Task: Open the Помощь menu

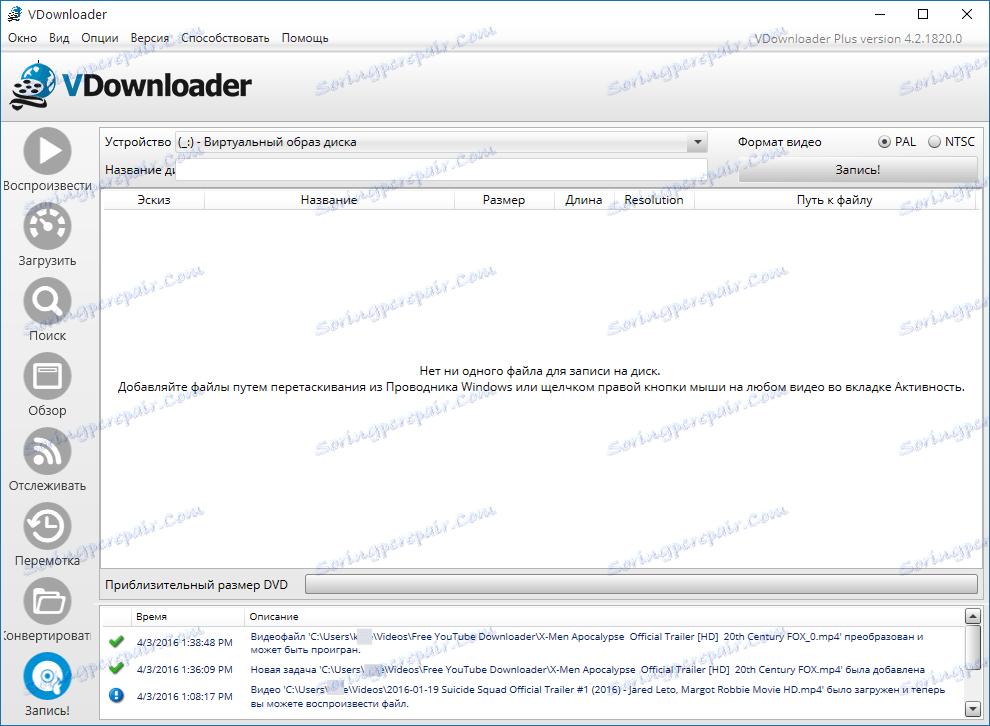Action: 305,37
